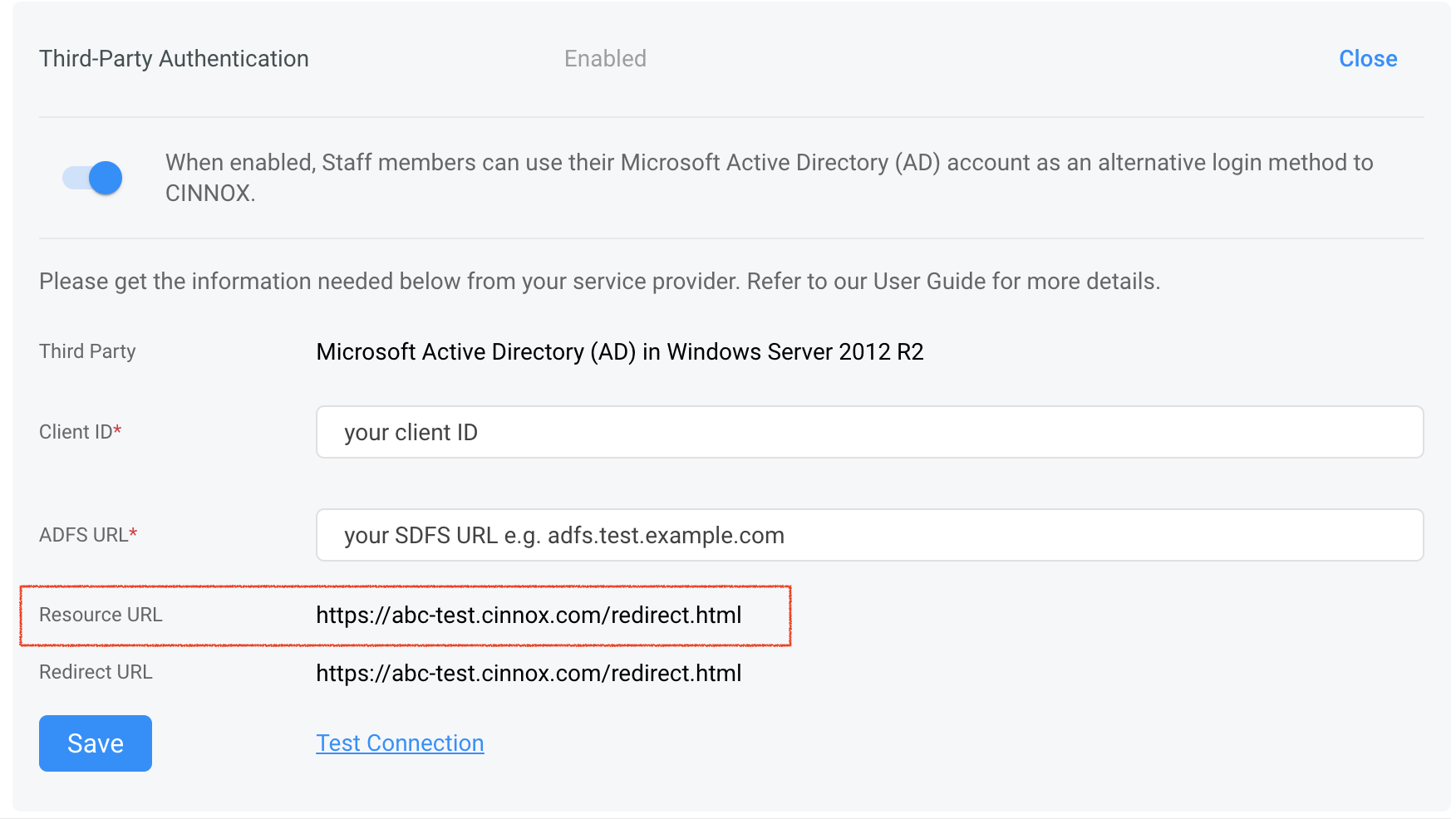Click the Resource URL label
The height and width of the screenshot is (819, 1456).
coord(101,615)
